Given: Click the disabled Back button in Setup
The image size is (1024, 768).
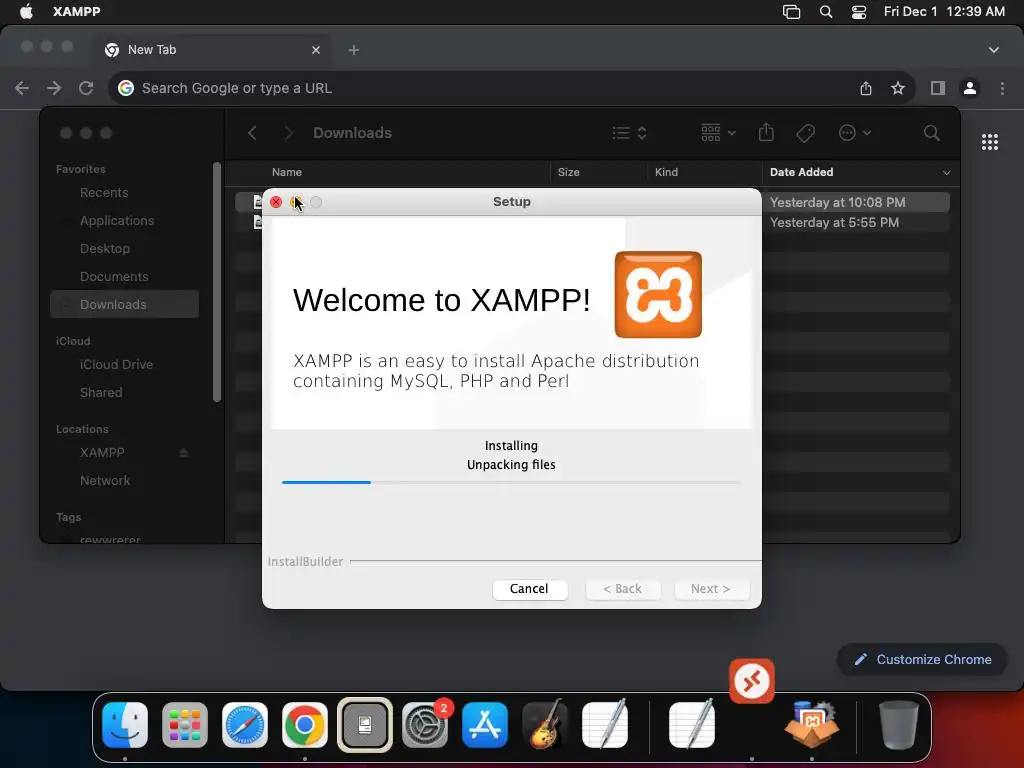Looking at the screenshot, I should (622, 588).
